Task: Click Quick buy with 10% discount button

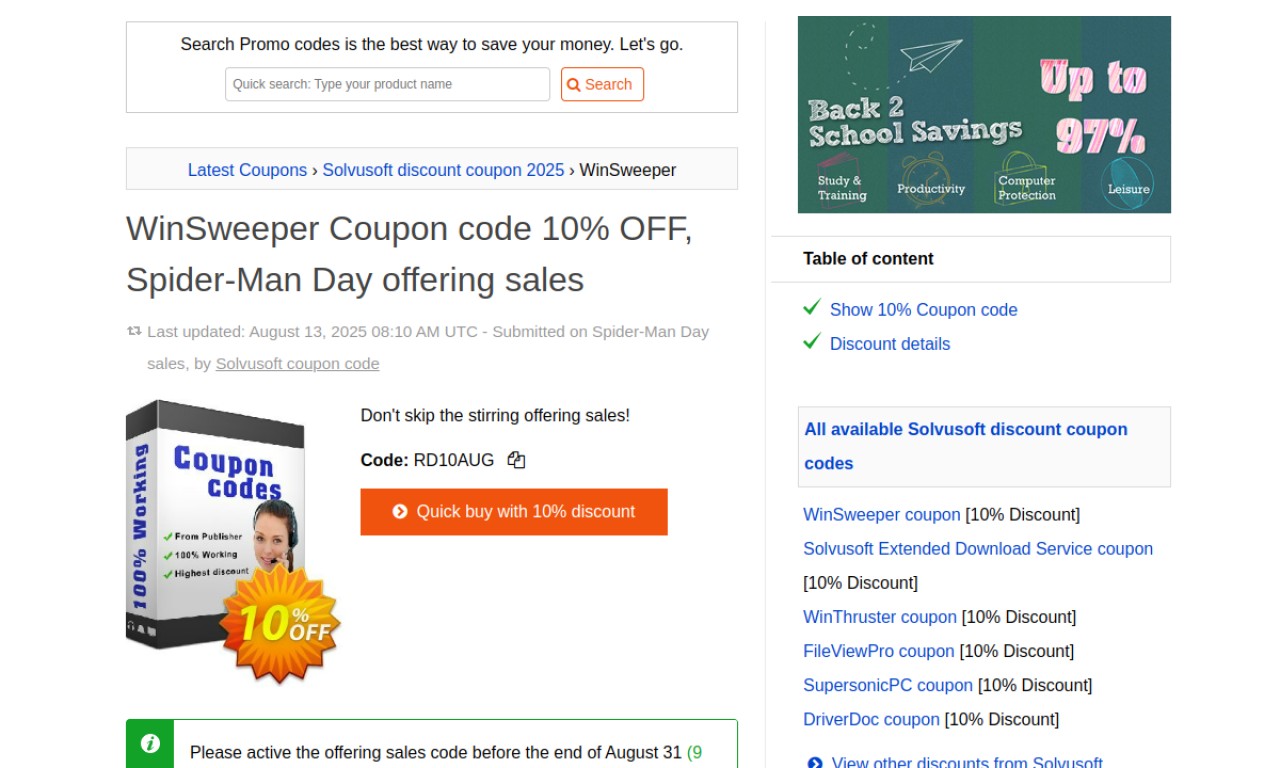Action: [514, 512]
